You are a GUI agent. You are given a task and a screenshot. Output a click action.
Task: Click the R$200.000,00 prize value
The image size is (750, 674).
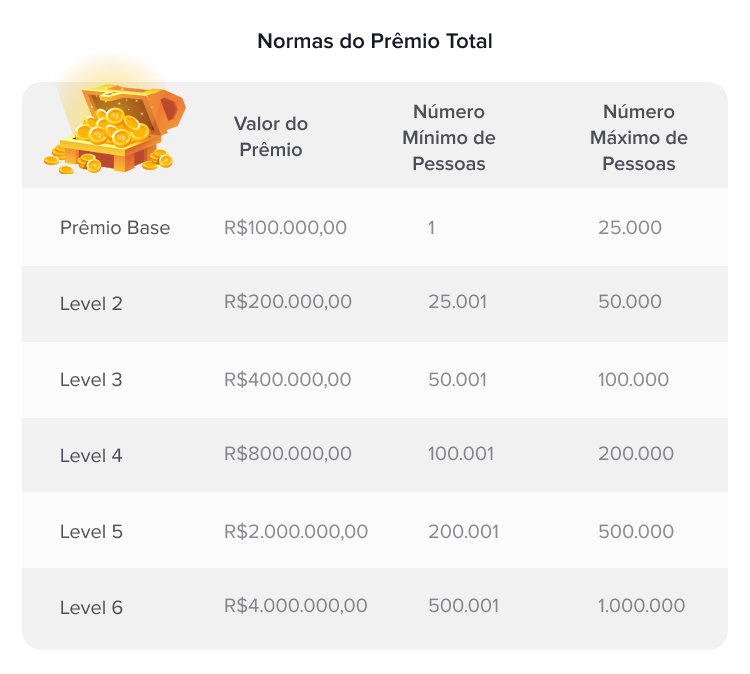coord(288,302)
